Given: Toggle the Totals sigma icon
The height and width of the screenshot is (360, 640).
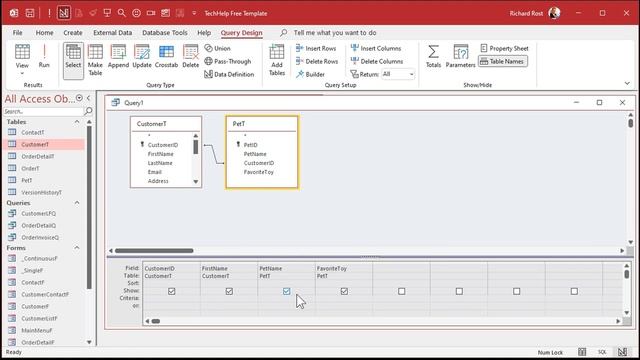Looking at the screenshot, I should [x=433, y=56].
